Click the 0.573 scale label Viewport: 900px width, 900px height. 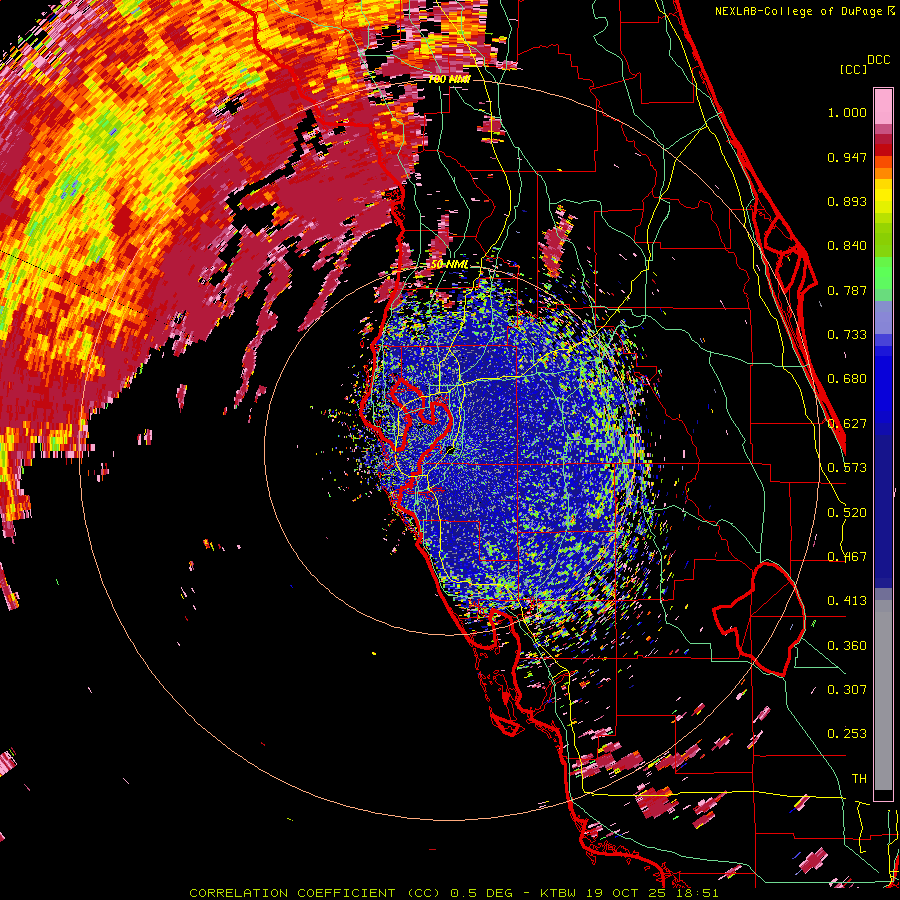pyautogui.click(x=847, y=468)
